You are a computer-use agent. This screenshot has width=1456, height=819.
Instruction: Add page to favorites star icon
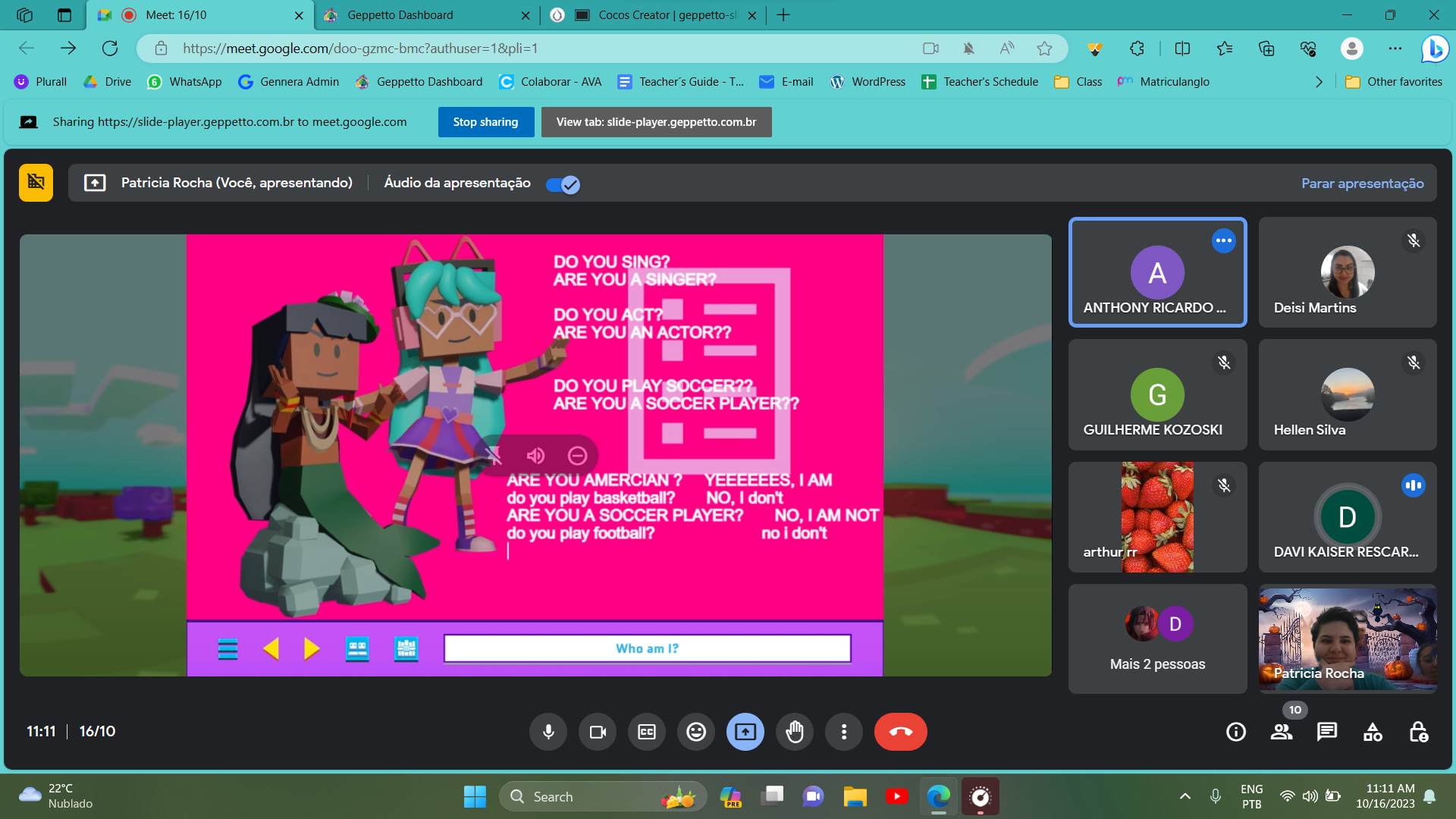pos(1044,49)
